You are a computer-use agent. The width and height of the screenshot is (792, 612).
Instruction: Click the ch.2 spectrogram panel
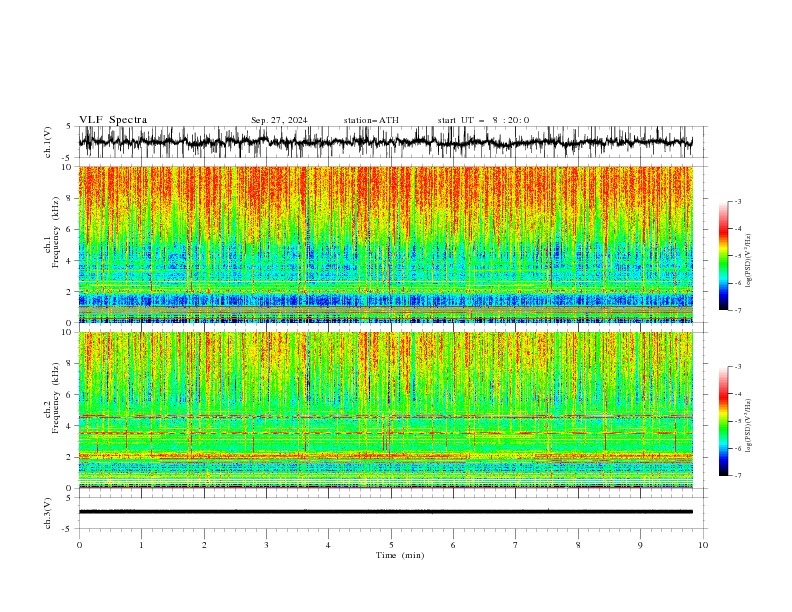coord(386,410)
